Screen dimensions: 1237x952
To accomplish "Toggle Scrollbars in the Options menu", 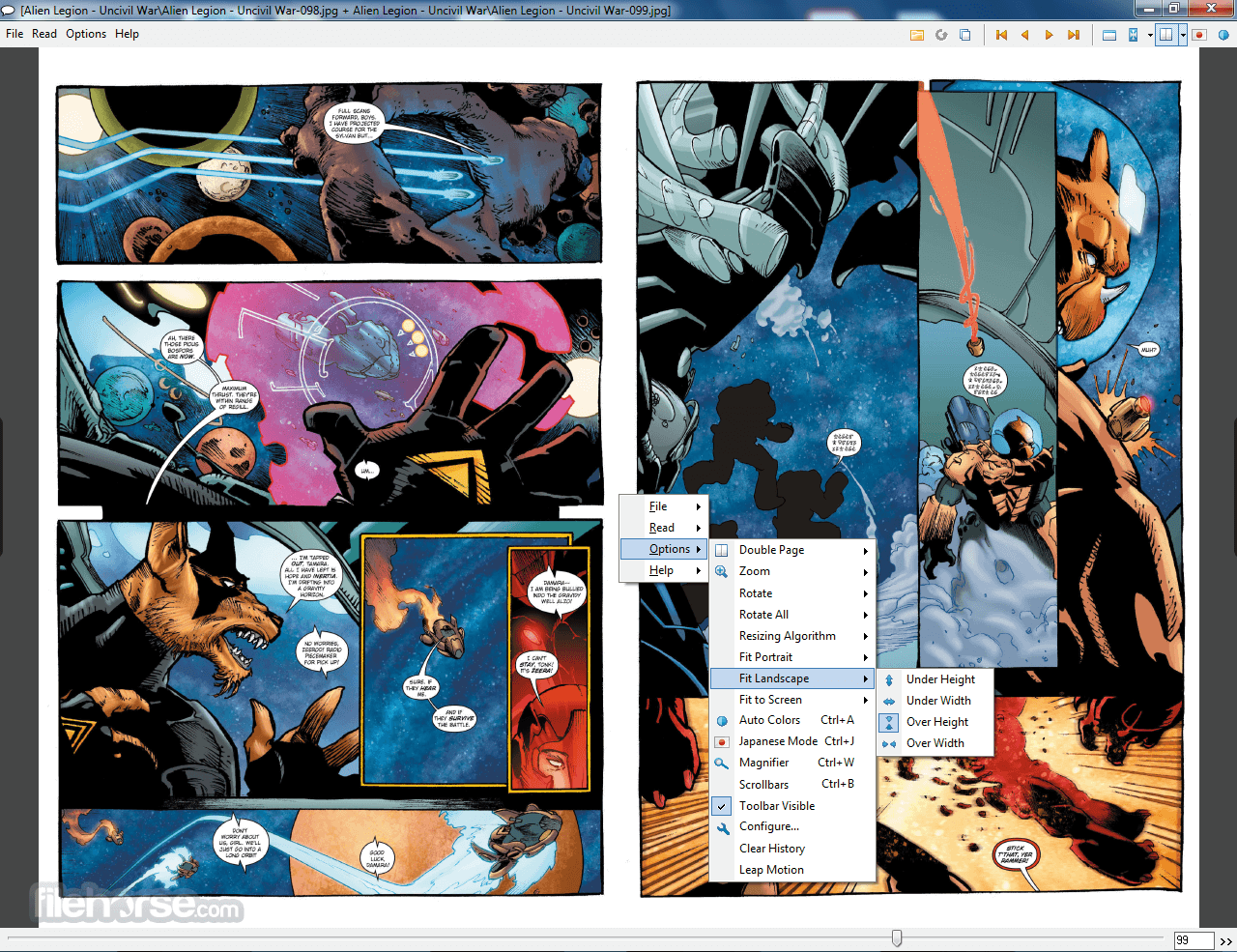I will [x=792, y=785].
